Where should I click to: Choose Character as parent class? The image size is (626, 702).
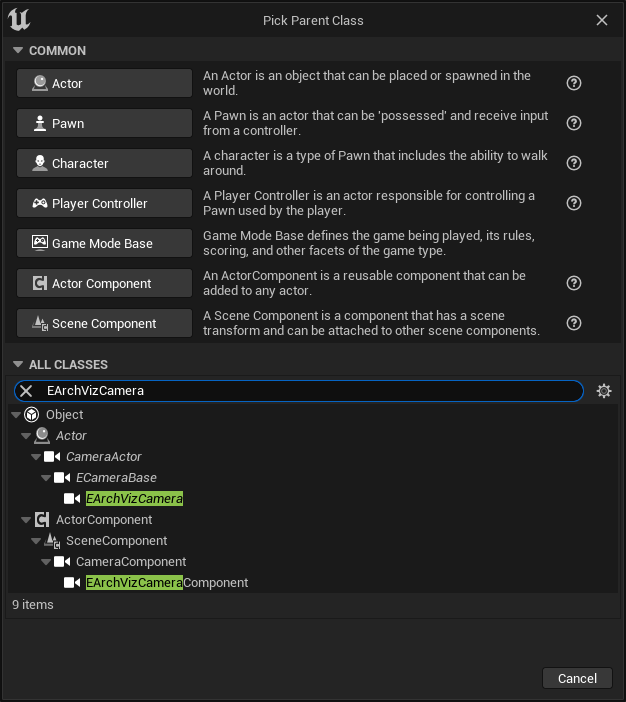[x=104, y=164]
